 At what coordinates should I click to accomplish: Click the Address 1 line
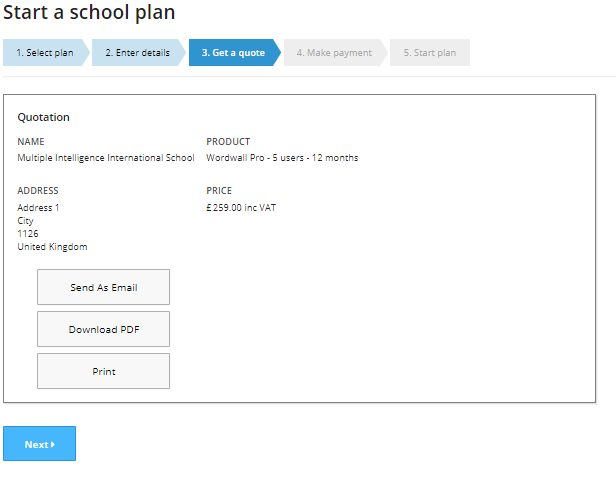click(x=38, y=207)
